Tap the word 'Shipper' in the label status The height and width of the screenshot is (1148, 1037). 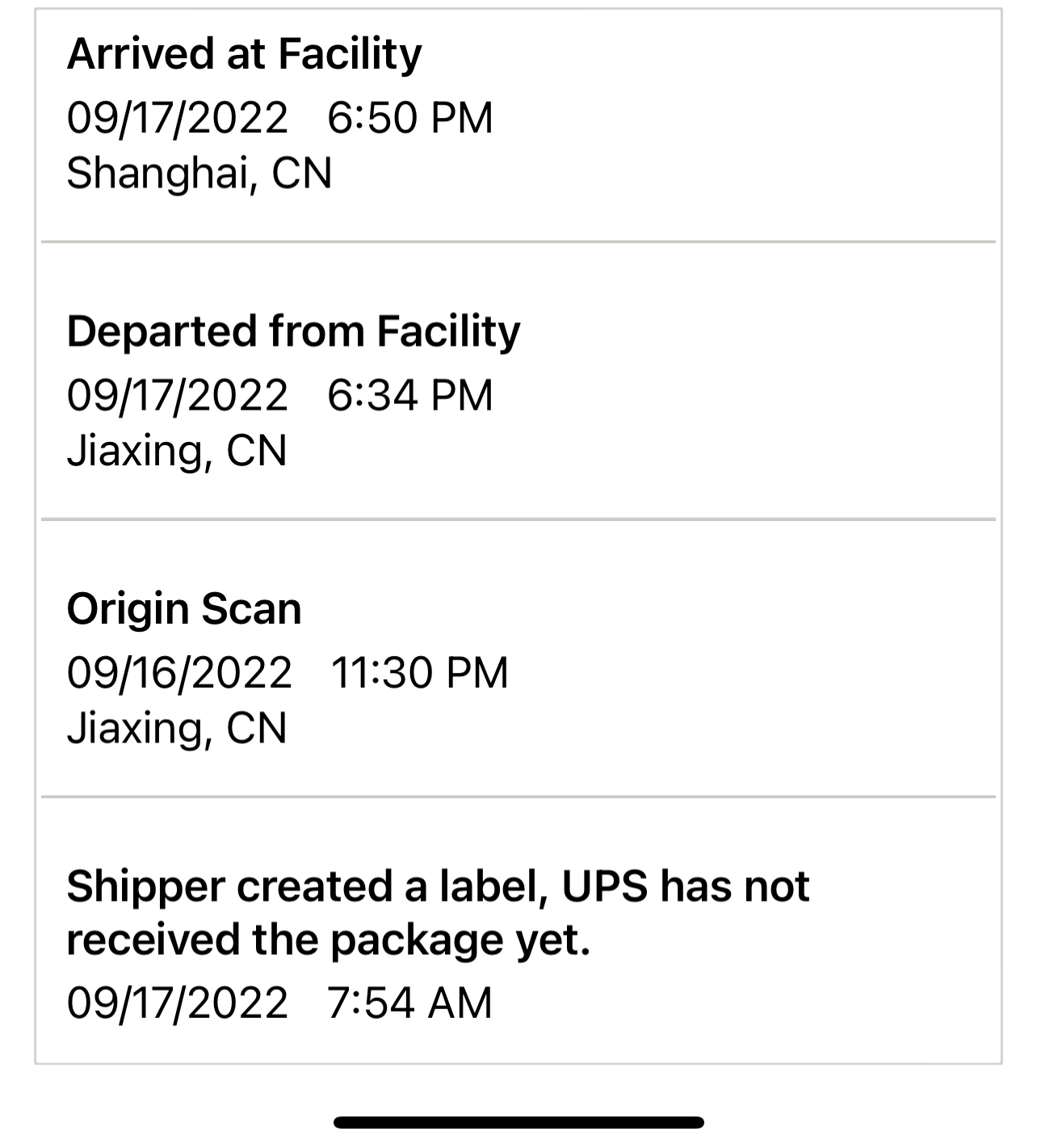pyautogui.click(x=145, y=886)
